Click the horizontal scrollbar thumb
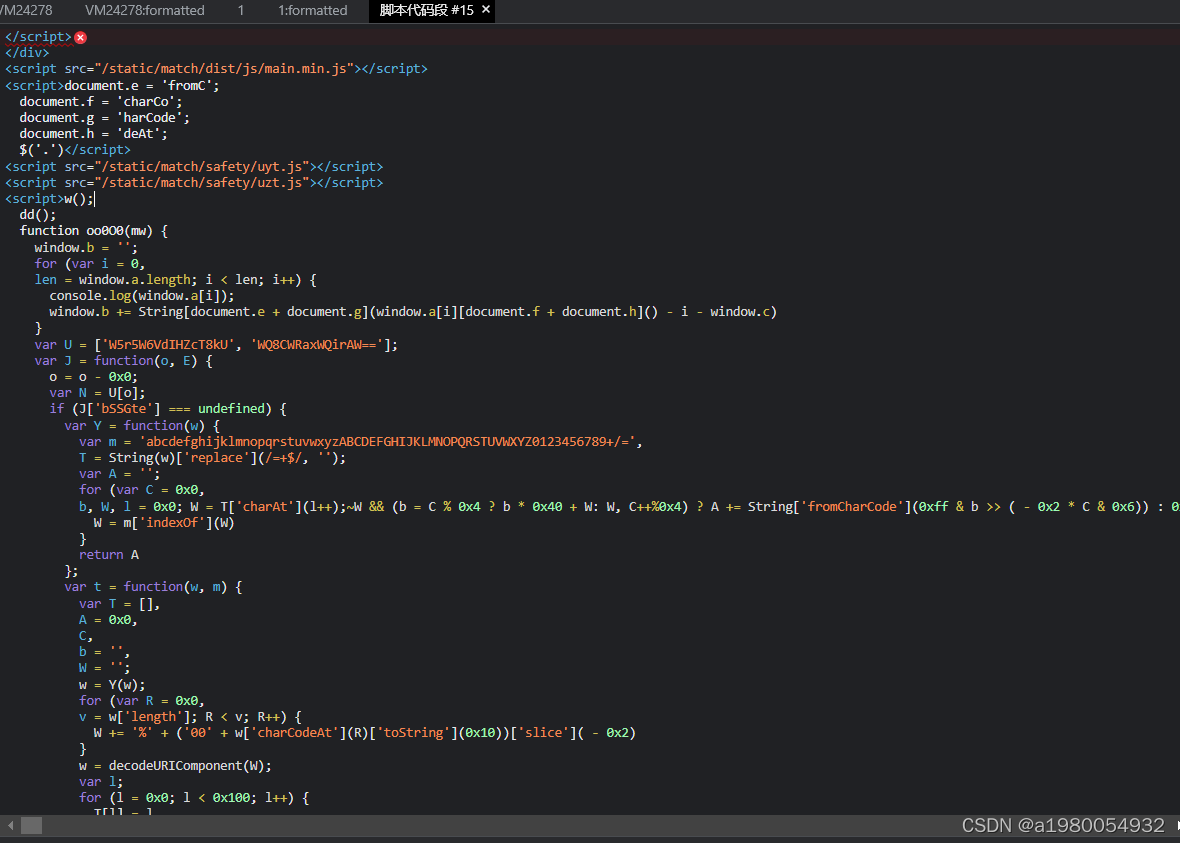Image resolution: width=1180 pixels, height=843 pixels. click(x=32, y=826)
